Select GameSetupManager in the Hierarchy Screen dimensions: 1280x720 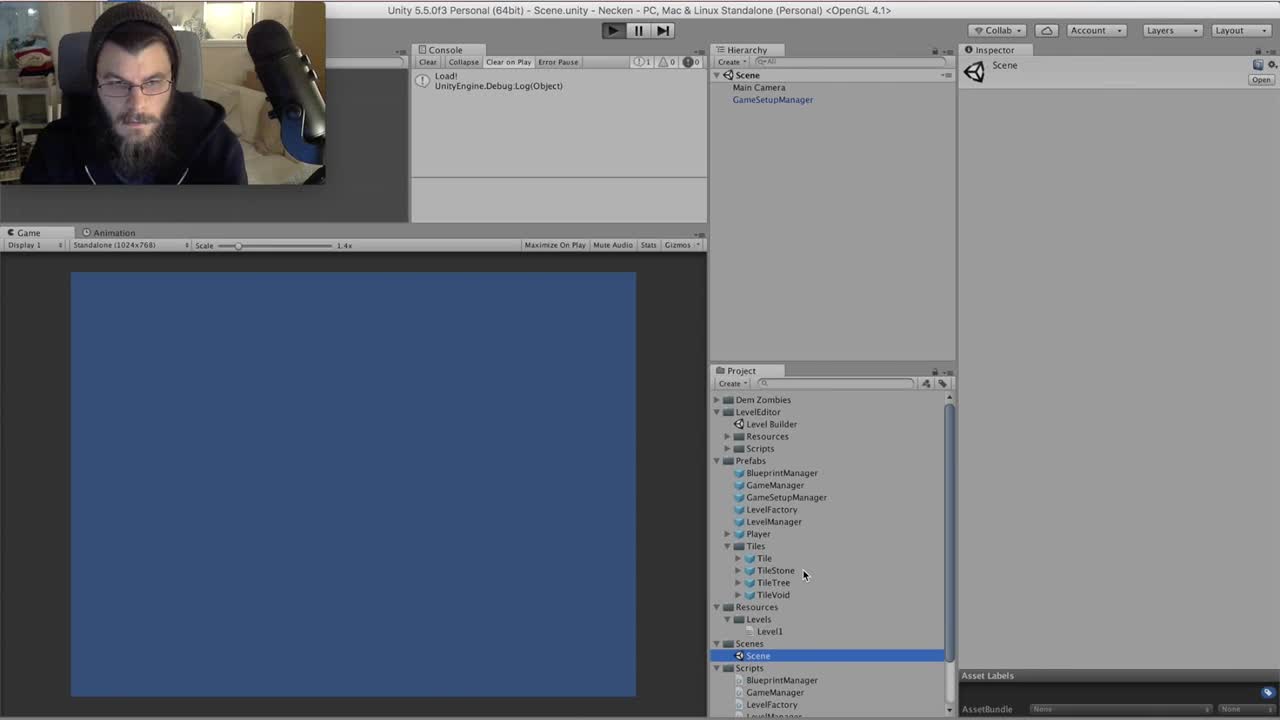pyautogui.click(x=772, y=99)
